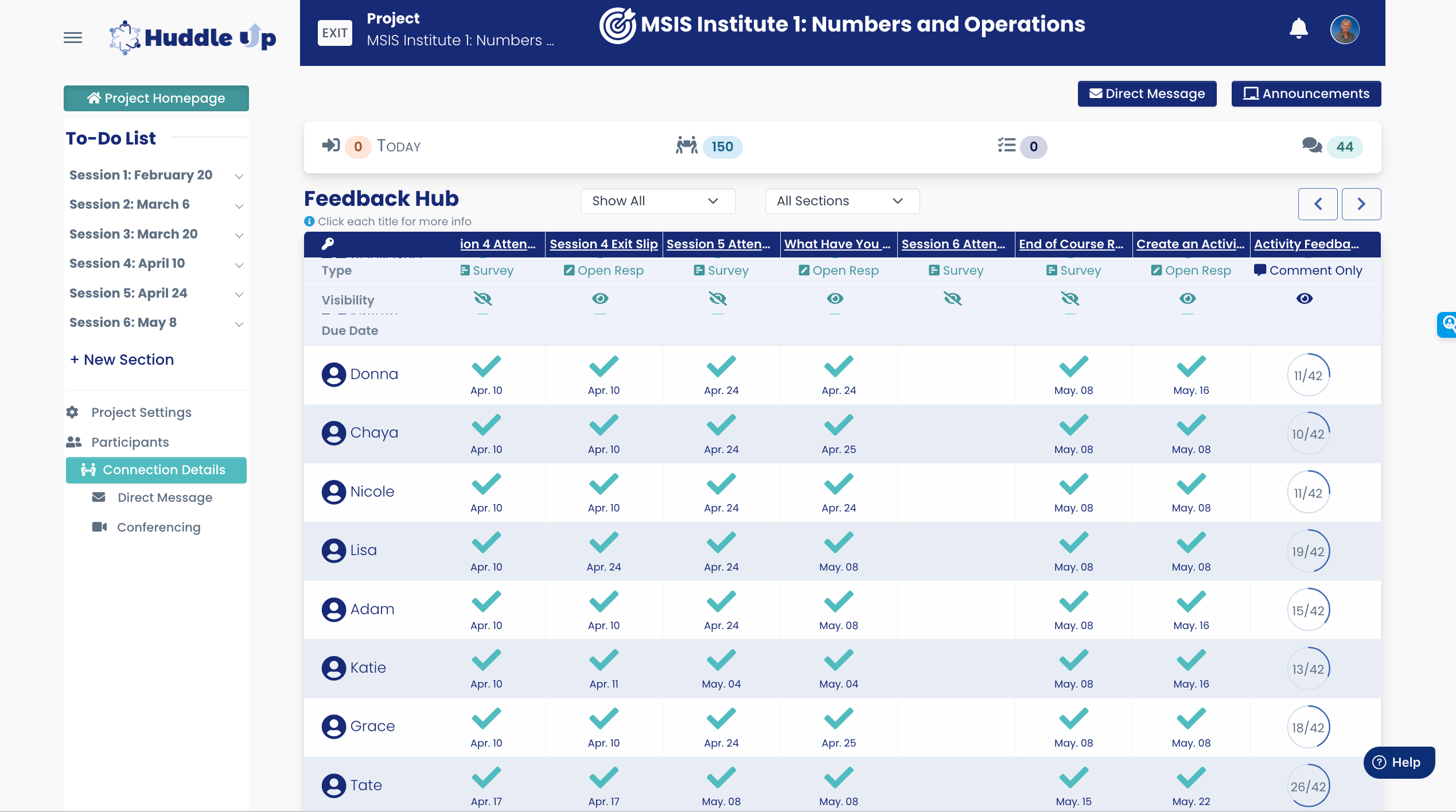Toggle visibility for Create an Activity column
The height and width of the screenshot is (812, 1456).
coord(1188,298)
